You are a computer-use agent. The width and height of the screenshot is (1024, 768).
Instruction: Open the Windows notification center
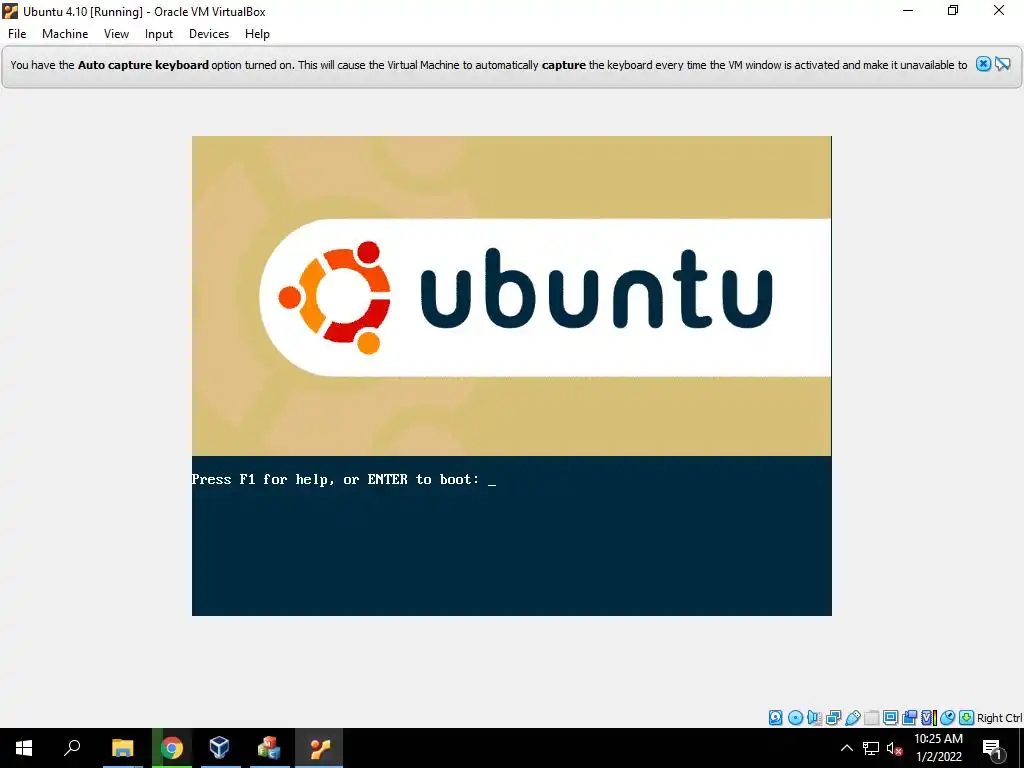click(992, 748)
